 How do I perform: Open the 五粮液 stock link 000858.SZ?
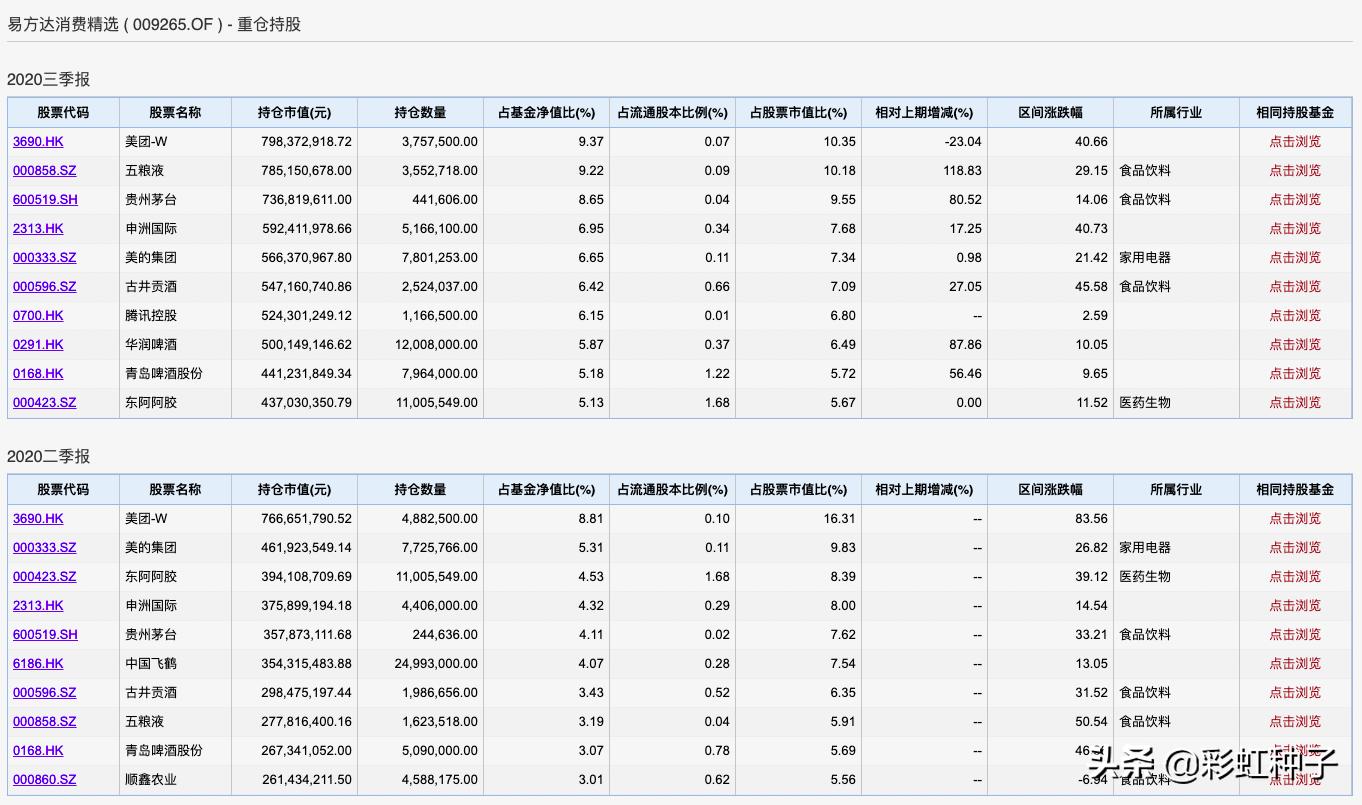pos(44,170)
